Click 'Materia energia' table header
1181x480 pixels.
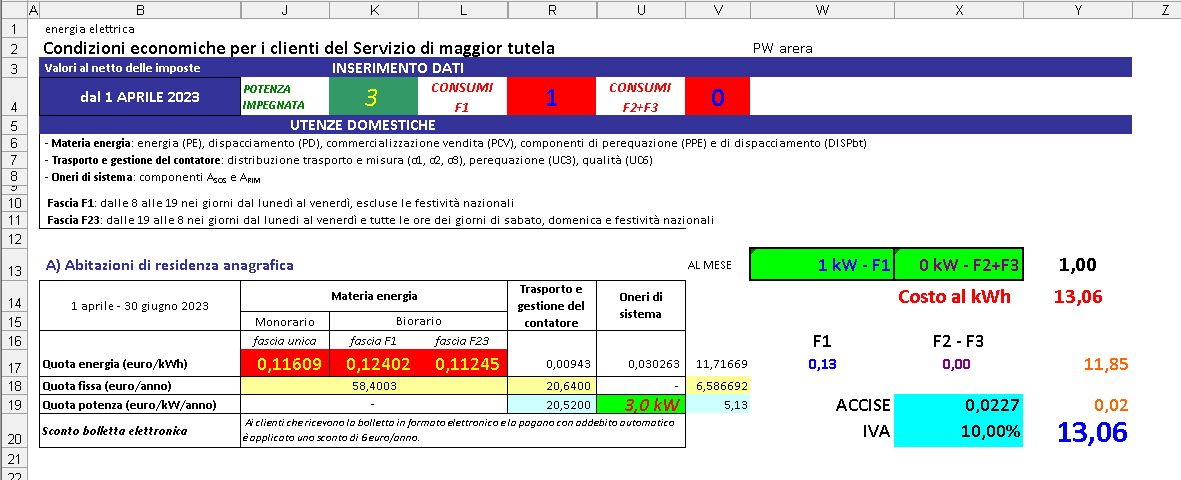(374, 296)
